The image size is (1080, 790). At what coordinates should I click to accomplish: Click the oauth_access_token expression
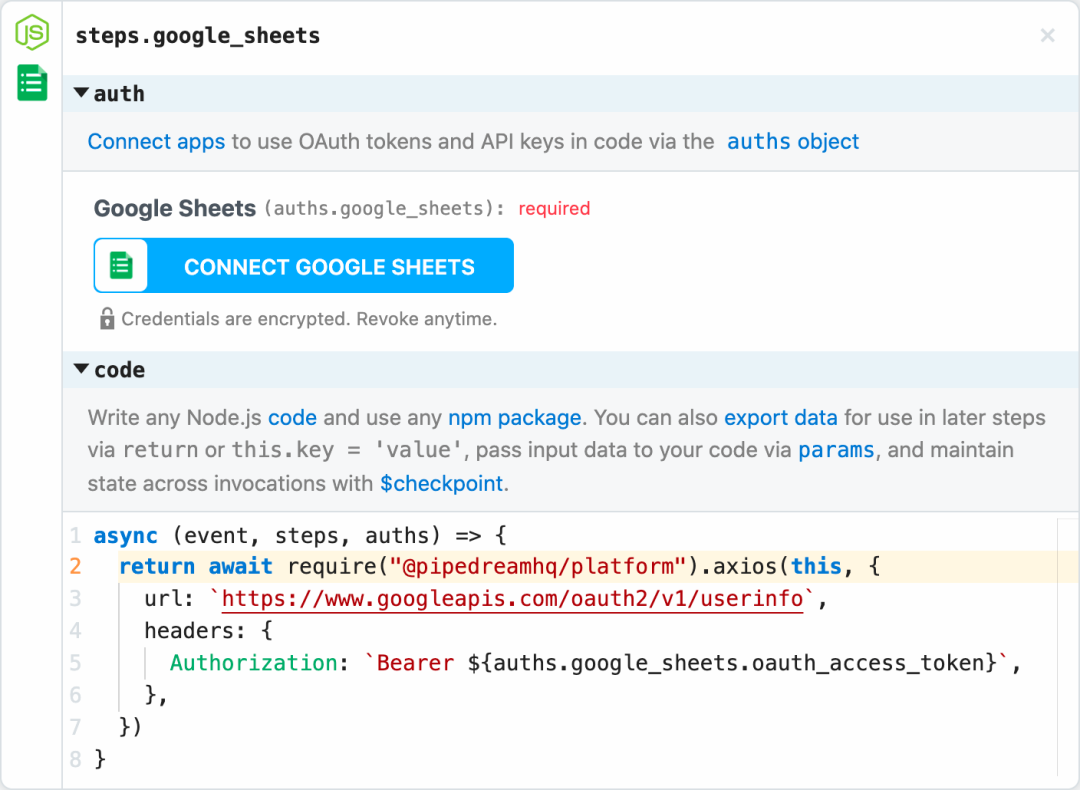tap(732, 663)
